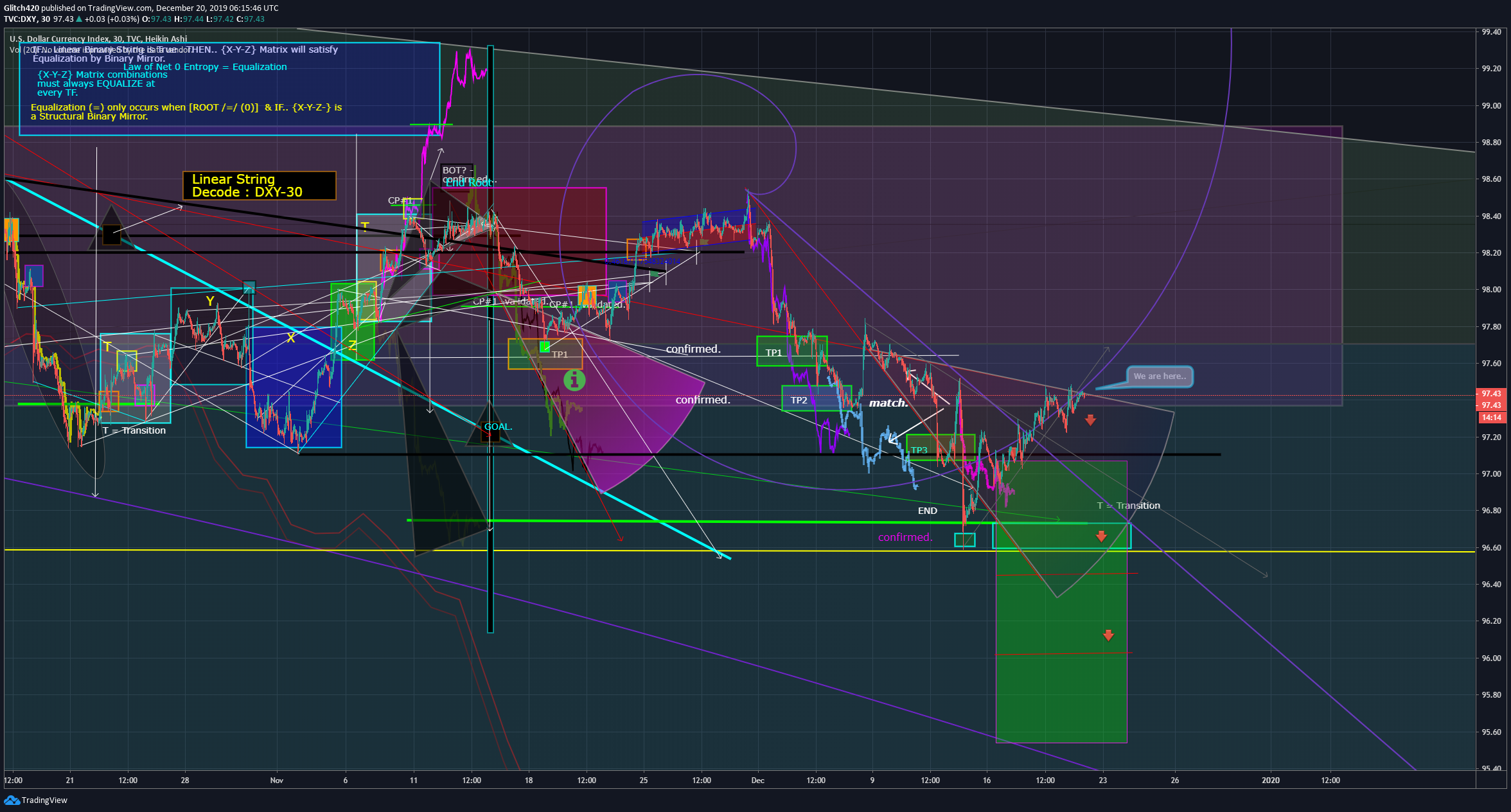The image size is (1511, 812).
Task: Click the 'Dec' date on time axis
Action: pos(757,780)
